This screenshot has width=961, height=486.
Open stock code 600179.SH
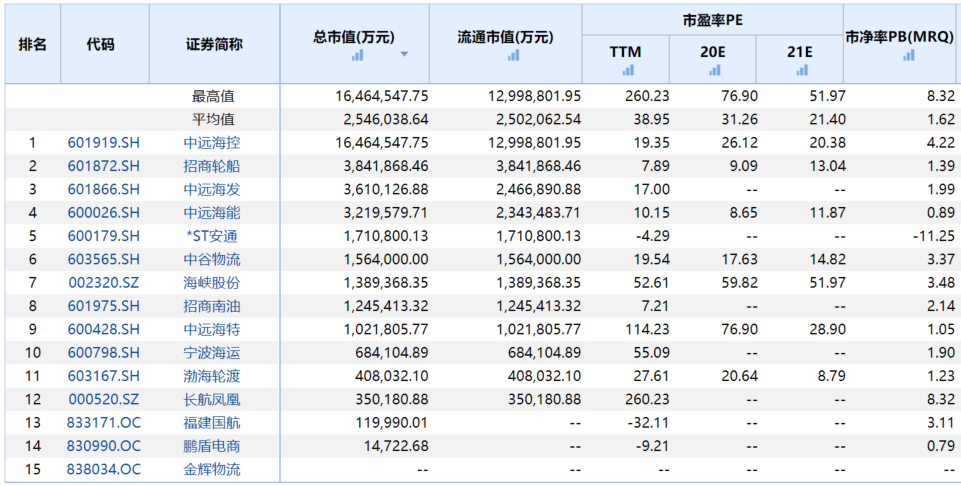(x=104, y=236)
